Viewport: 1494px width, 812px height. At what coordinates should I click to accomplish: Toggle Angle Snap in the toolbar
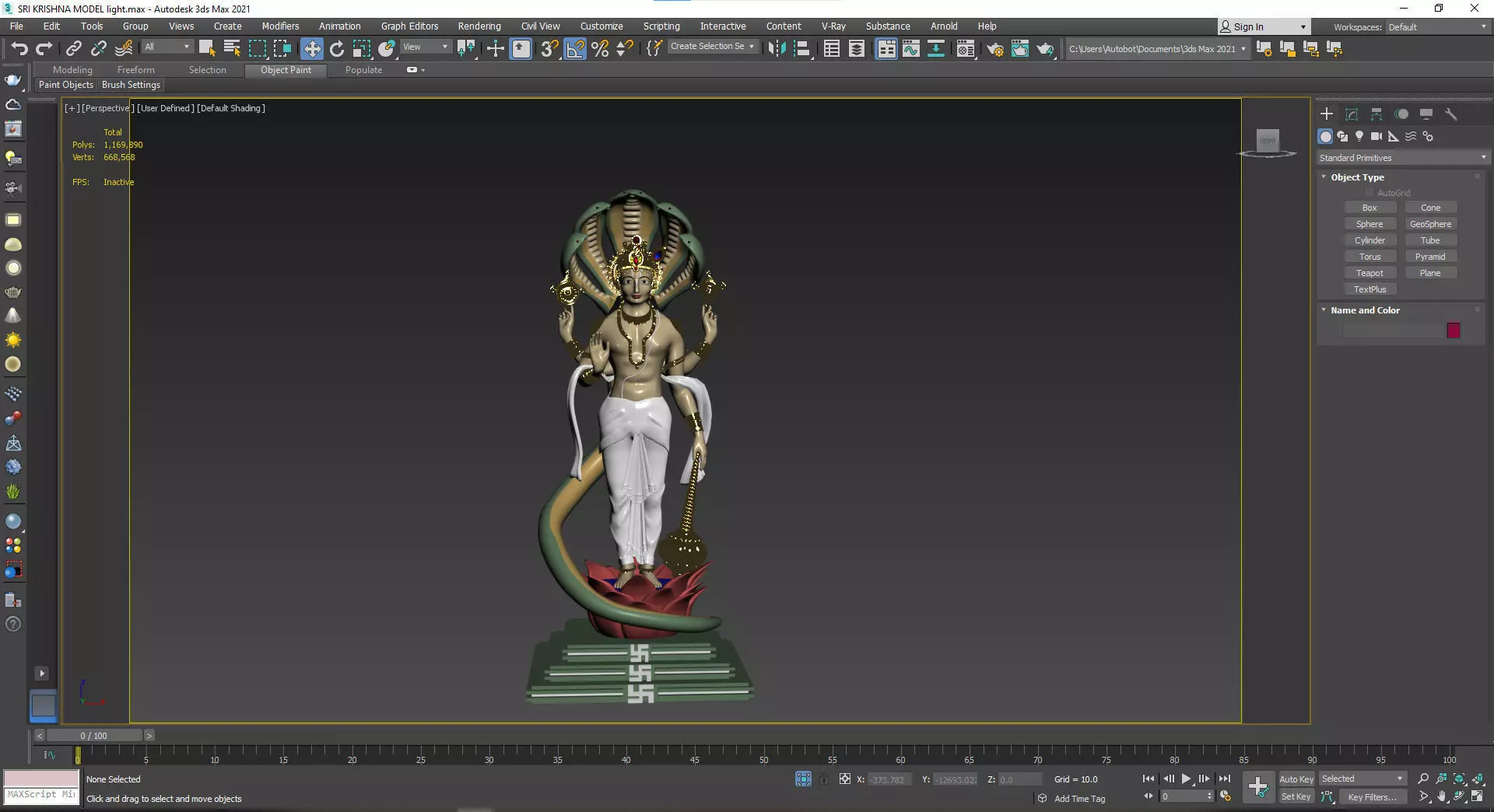tap(575, 49)
